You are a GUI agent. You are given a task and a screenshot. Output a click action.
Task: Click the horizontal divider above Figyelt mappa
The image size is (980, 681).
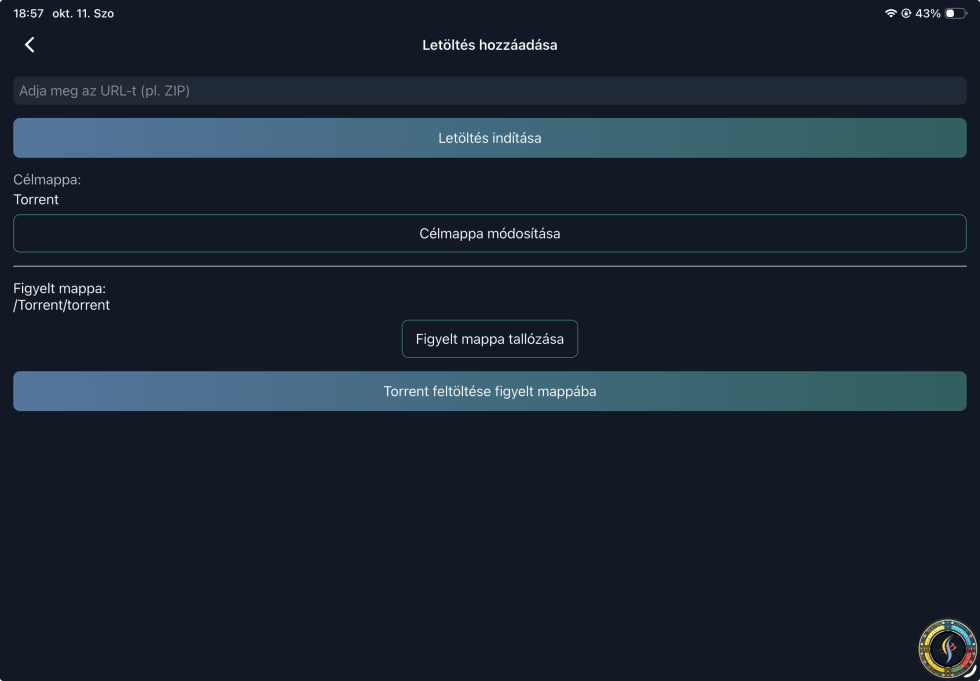[x=490, y=266]
